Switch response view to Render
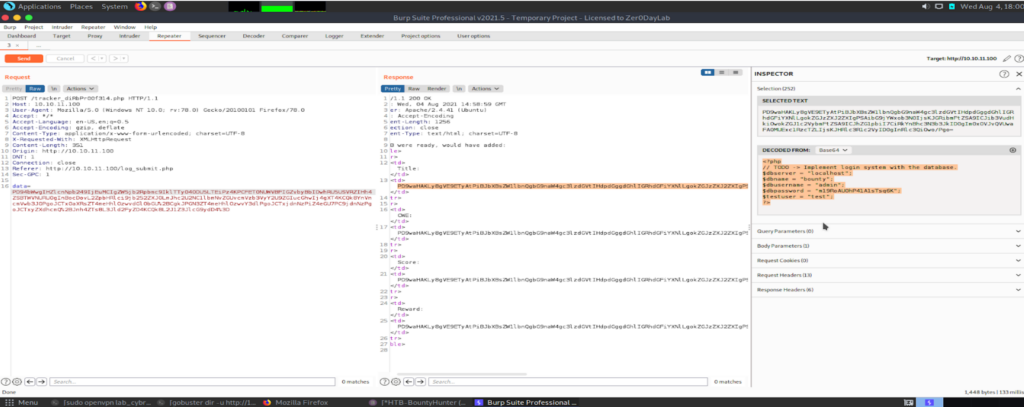The width and height of the screenshot is (1024, 407). pyautogui.click(x=436, y=88)
